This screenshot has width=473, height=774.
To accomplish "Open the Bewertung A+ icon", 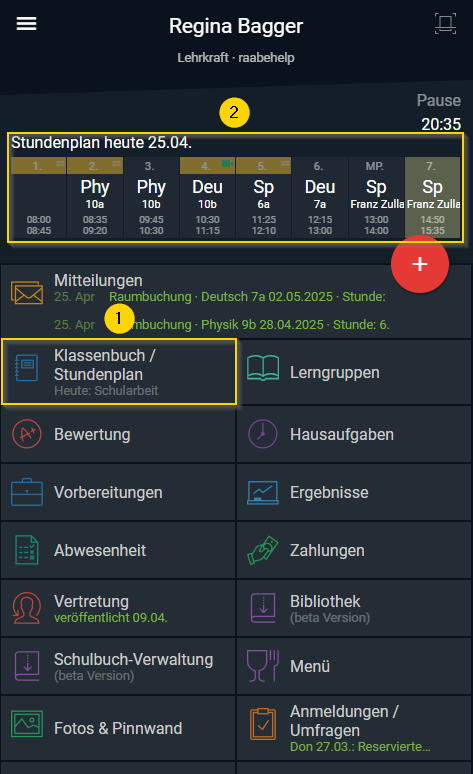I will (x=27, y=434).
